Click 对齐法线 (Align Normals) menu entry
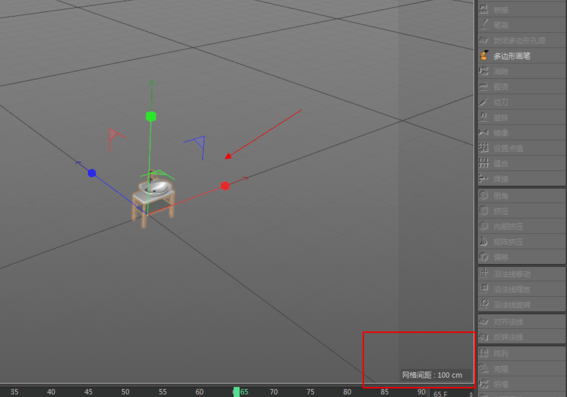567x397 pixels. 521,321
